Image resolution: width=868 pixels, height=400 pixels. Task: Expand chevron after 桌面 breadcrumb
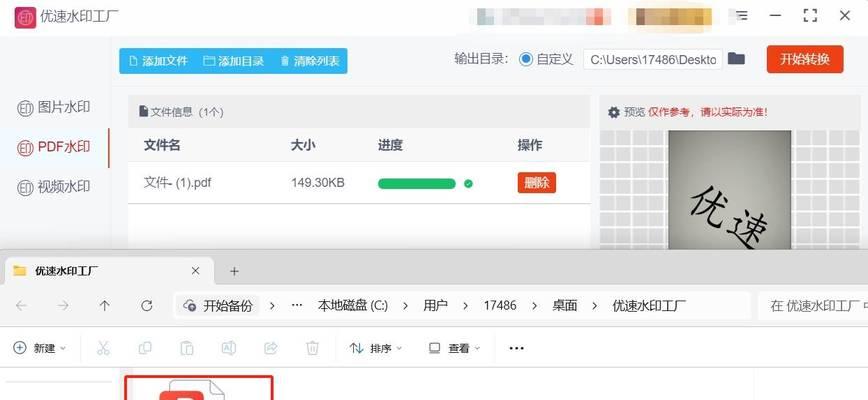click(596, 305)
